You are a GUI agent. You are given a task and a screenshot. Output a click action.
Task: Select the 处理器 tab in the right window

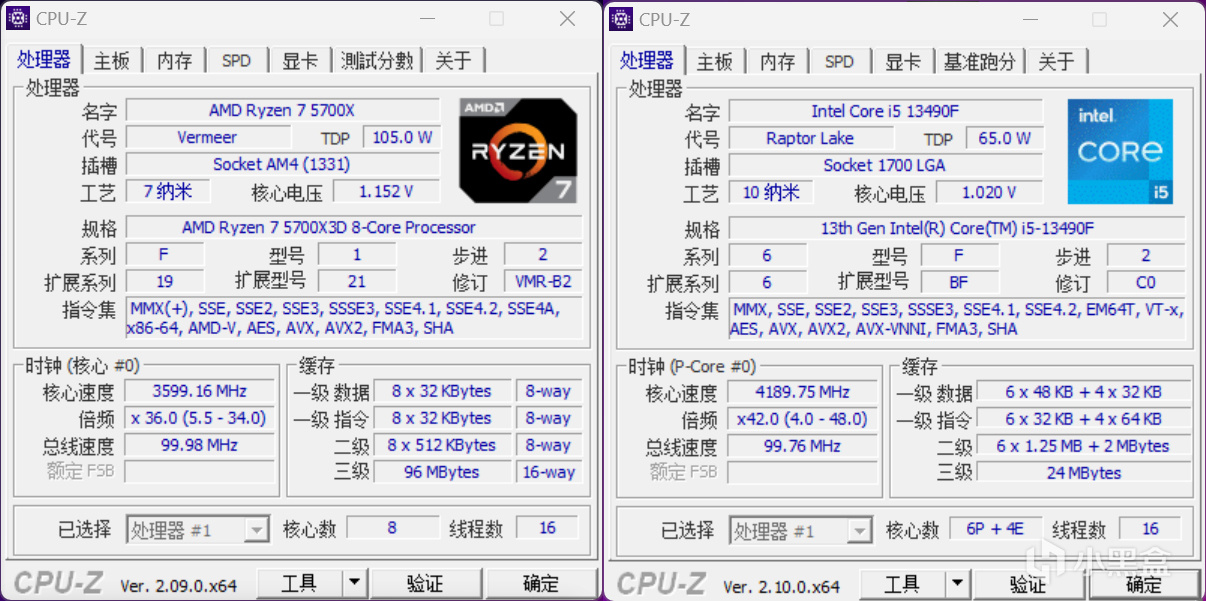pyautogui.click(x=647, y=59)
